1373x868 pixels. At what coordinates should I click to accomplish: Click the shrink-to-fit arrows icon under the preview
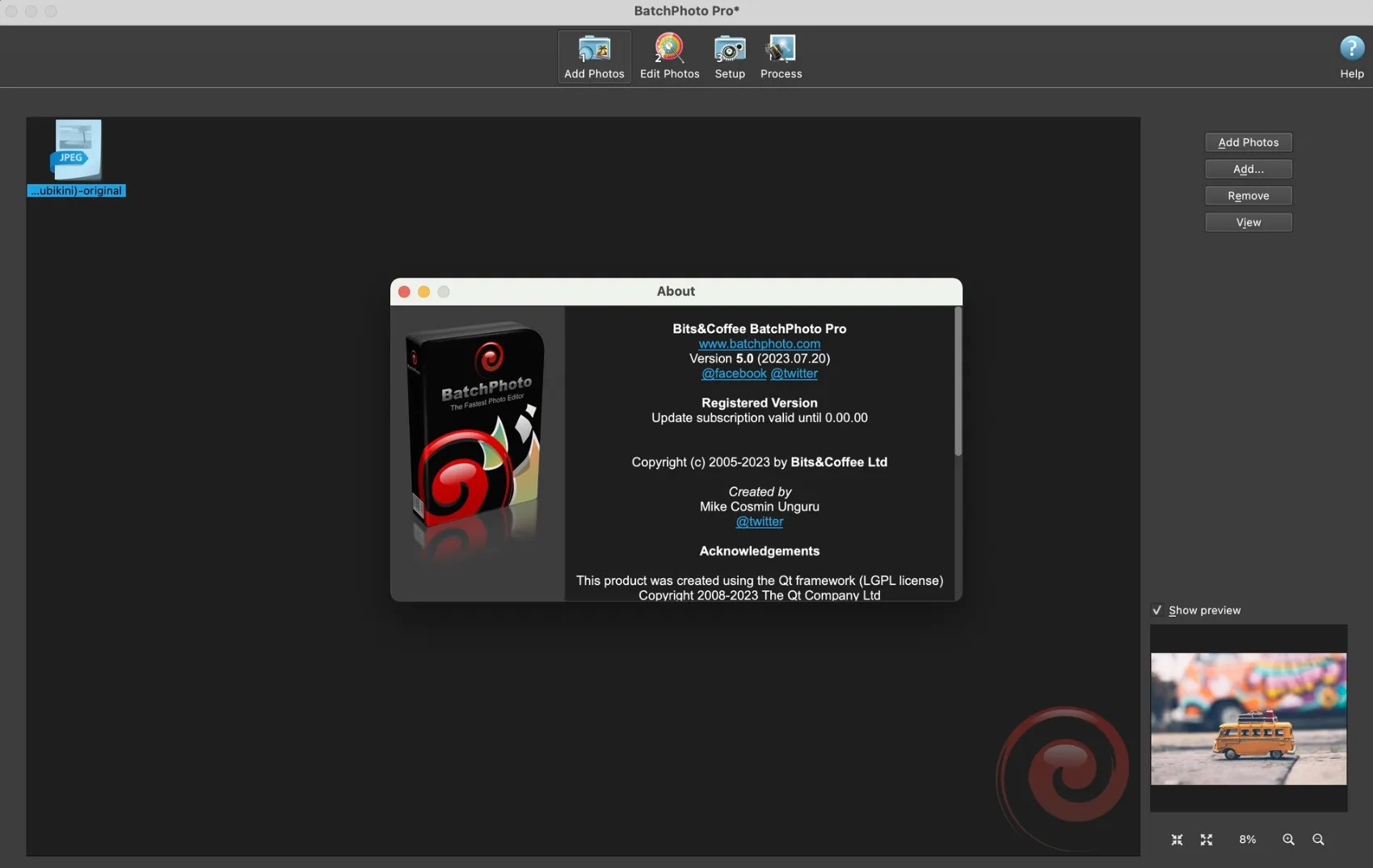[1177, 840]
